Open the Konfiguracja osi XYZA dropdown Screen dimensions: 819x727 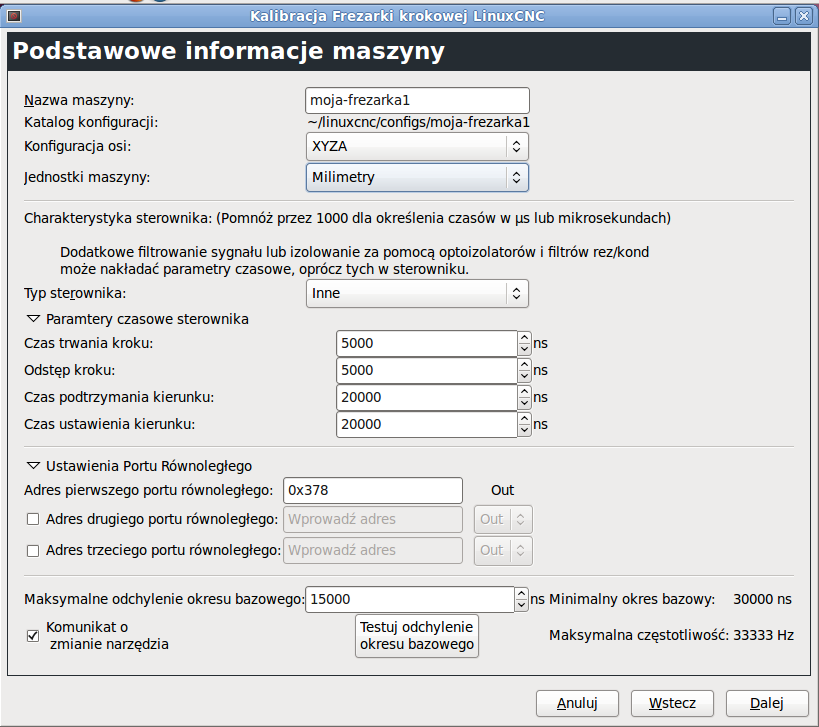pos(417,146)
